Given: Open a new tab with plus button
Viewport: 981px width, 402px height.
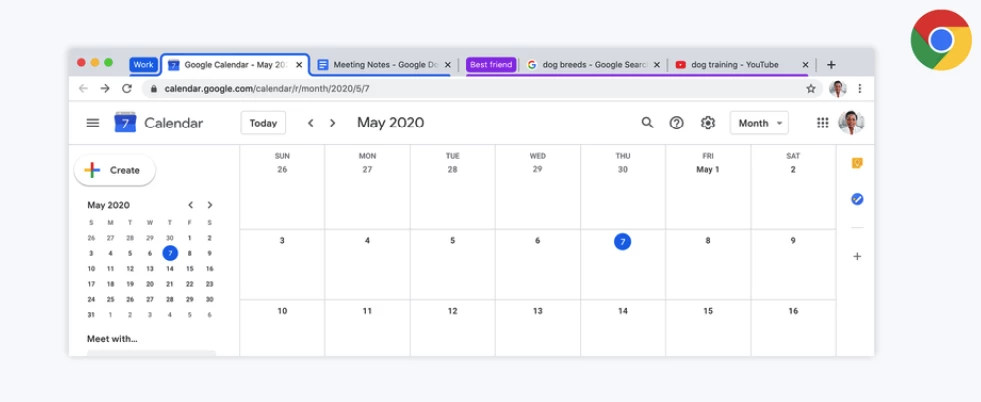Looking at the screenshot, I should click(x=831, y=64).
